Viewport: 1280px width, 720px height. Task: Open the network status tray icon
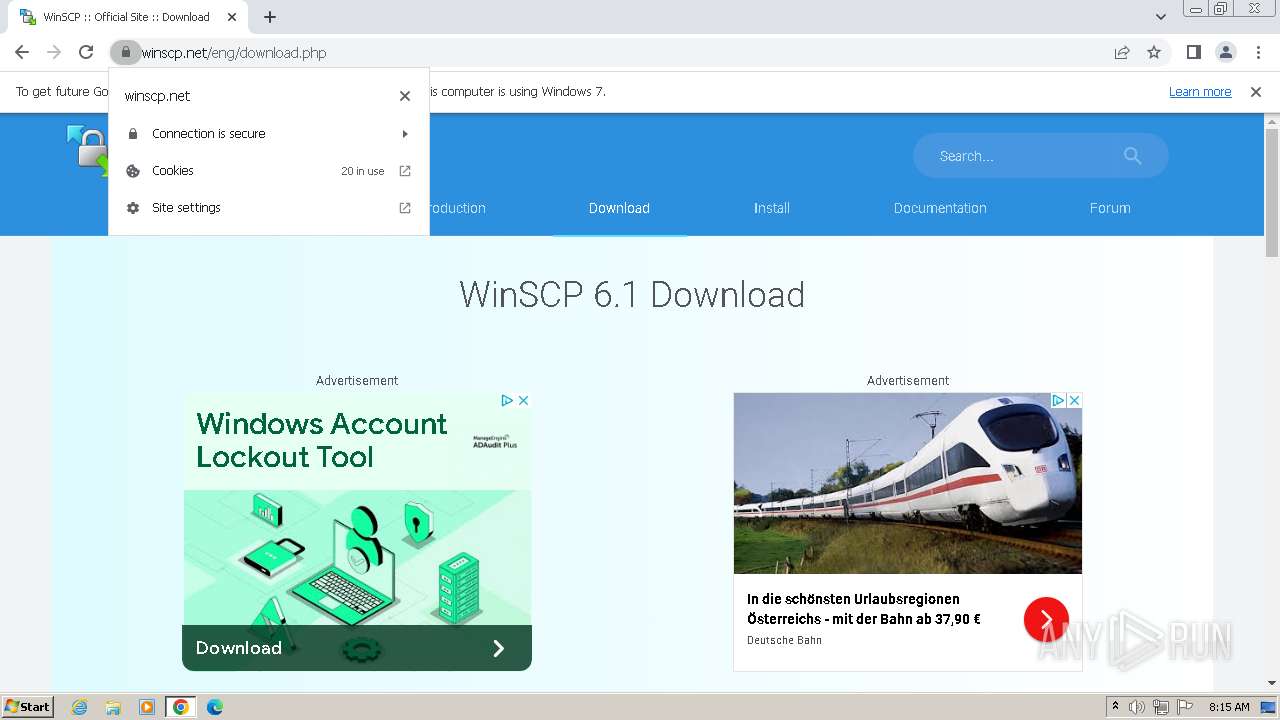[x=1161, y=707]
